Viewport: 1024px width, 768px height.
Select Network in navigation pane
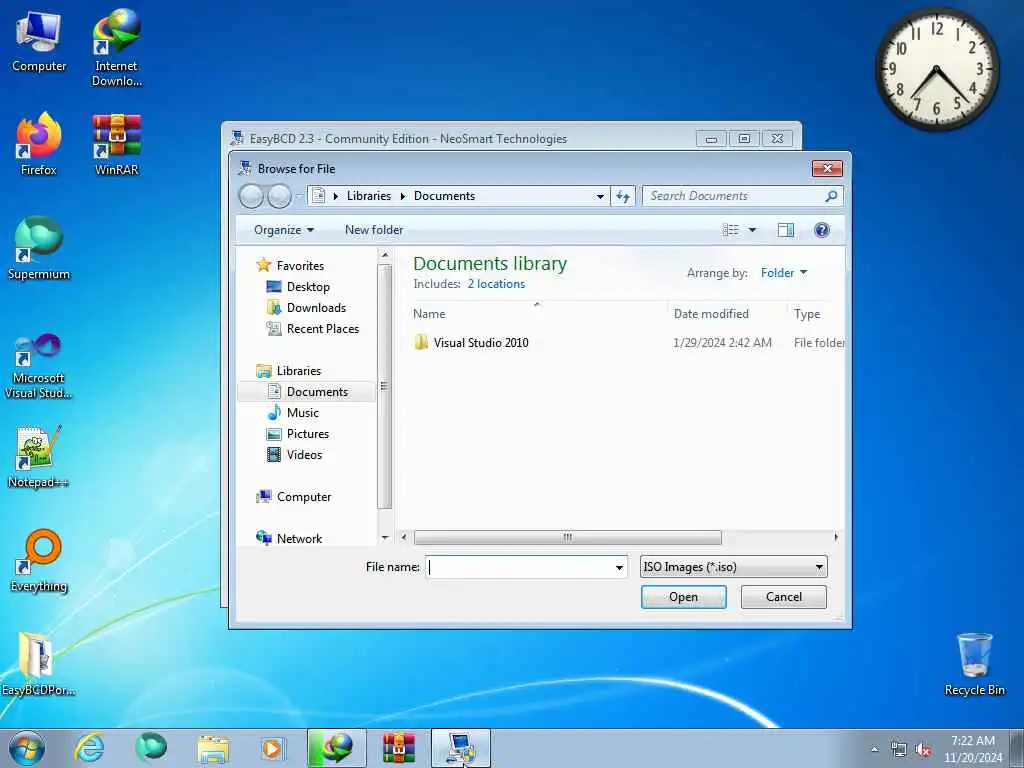pos(299,539)
